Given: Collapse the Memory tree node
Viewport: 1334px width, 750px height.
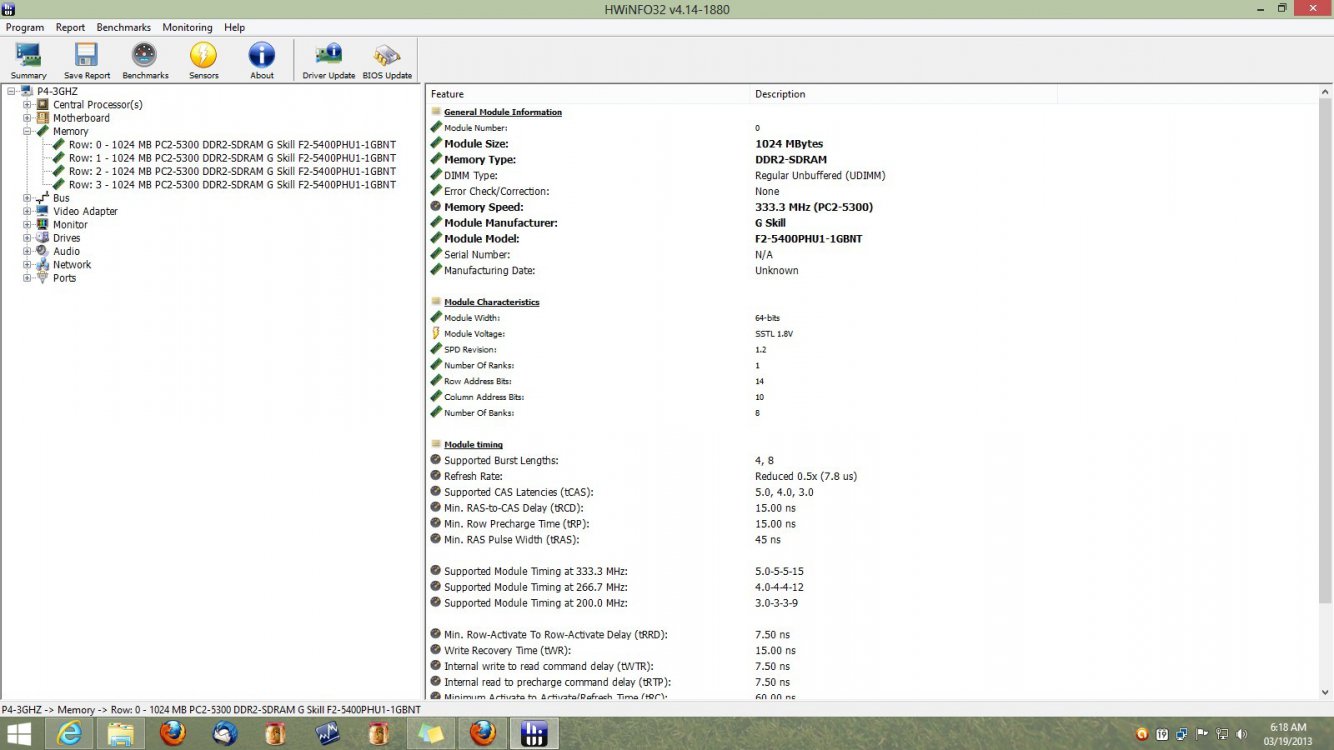Looking at the screenshot, I should (x=27, y=131).
